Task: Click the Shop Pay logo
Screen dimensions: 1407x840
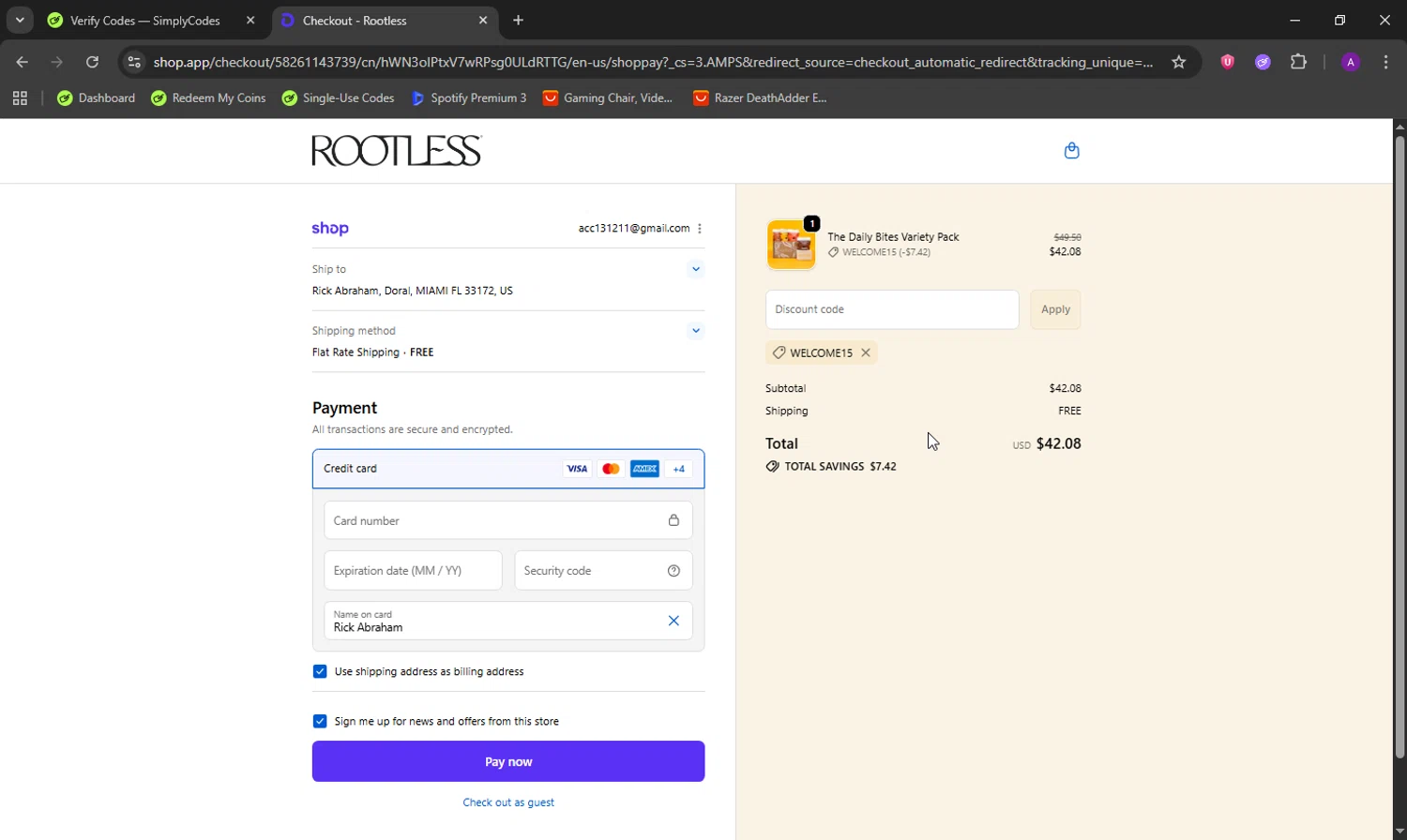Action: (330, 228)
